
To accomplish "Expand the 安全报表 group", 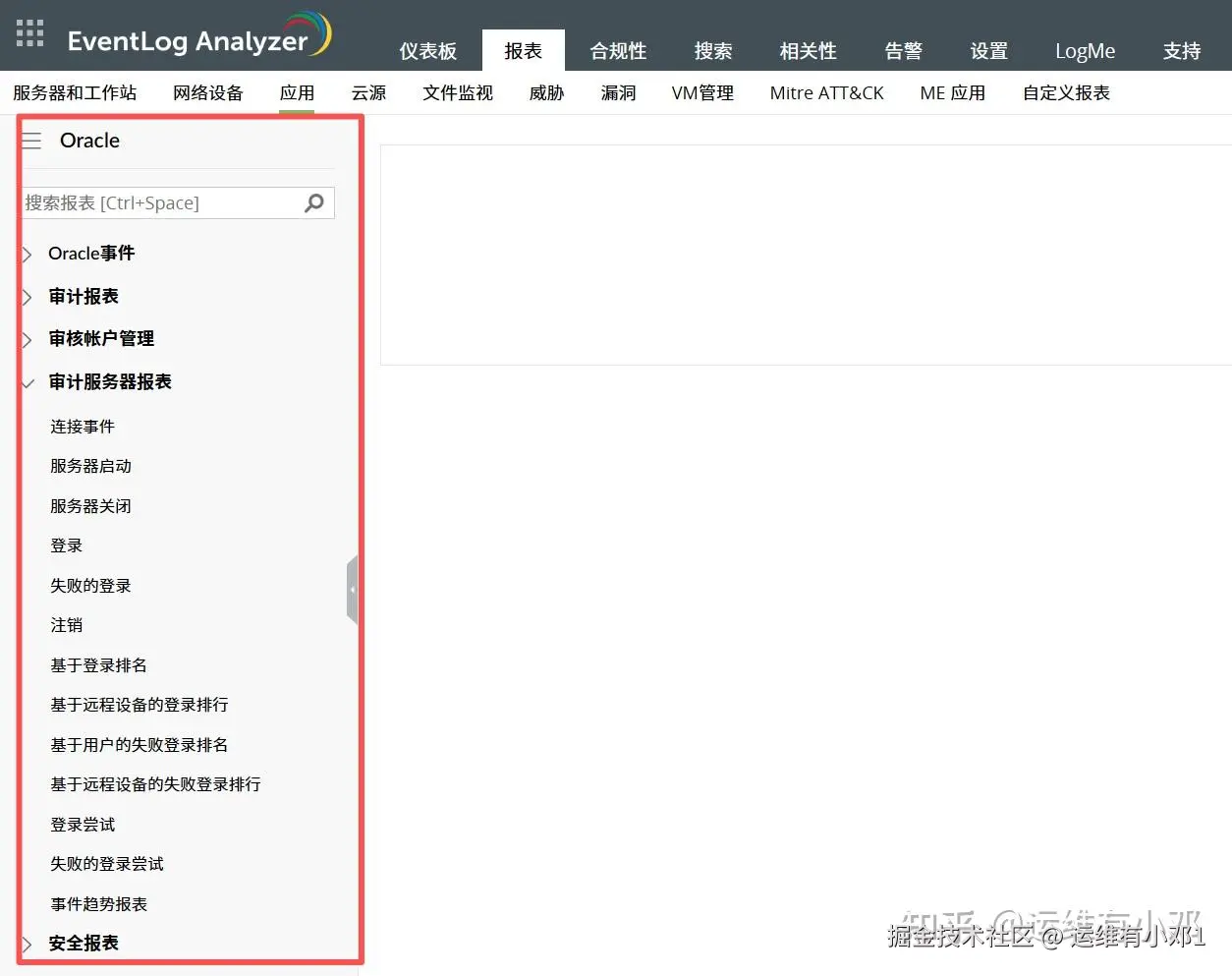I will (84, 944).
